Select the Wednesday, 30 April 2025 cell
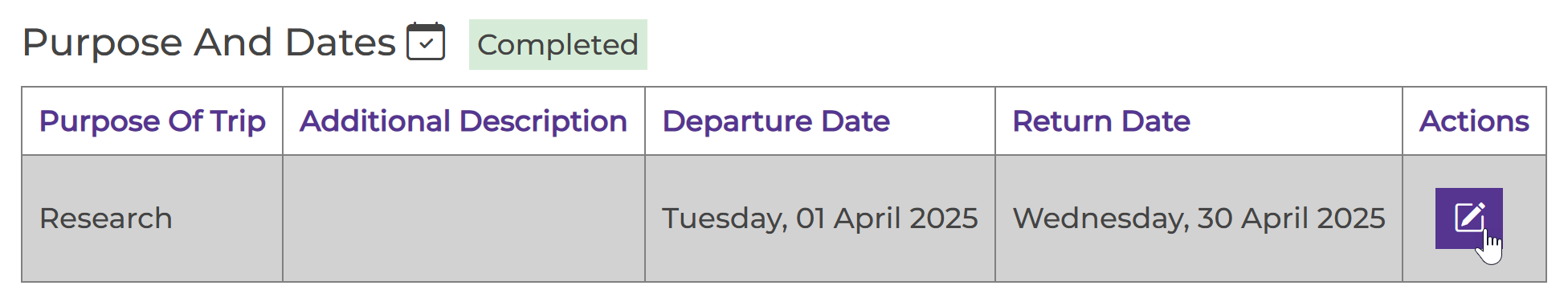The width and height of the screenshot is (1568, 306). pyautogui.click(x=1199, y=218)
